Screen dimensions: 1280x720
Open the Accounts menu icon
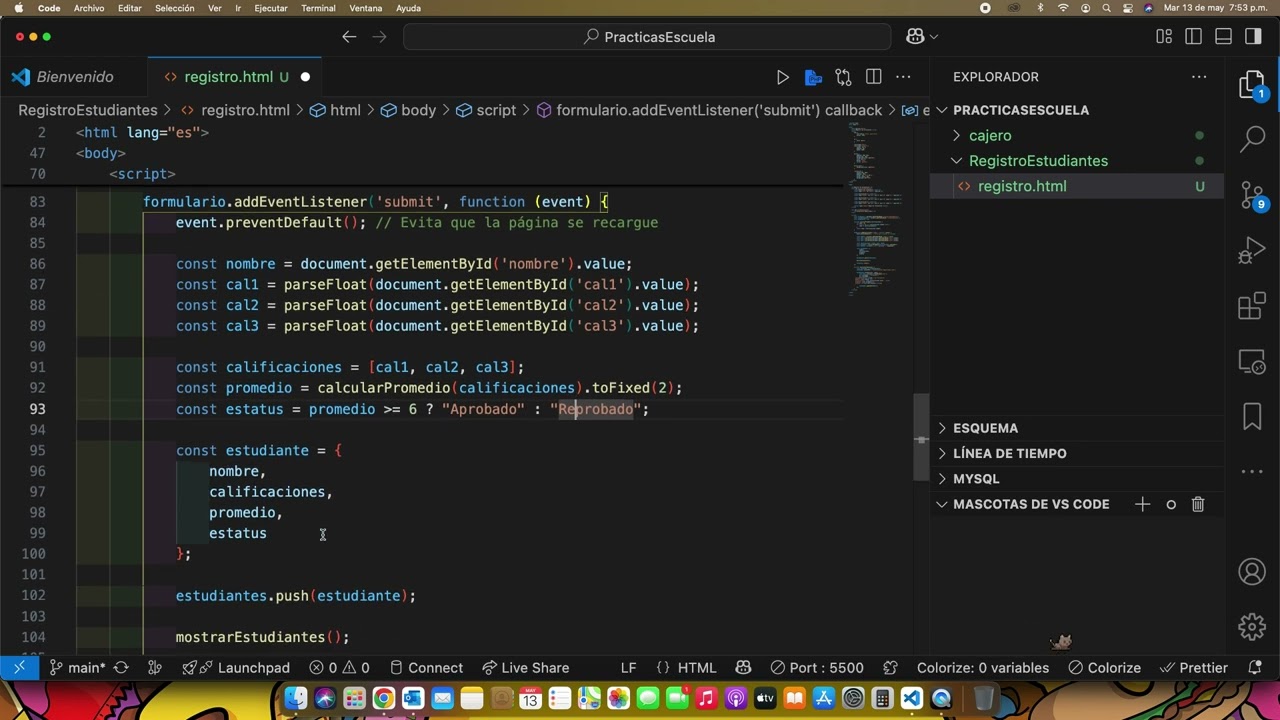click(x=1252, y=572)
